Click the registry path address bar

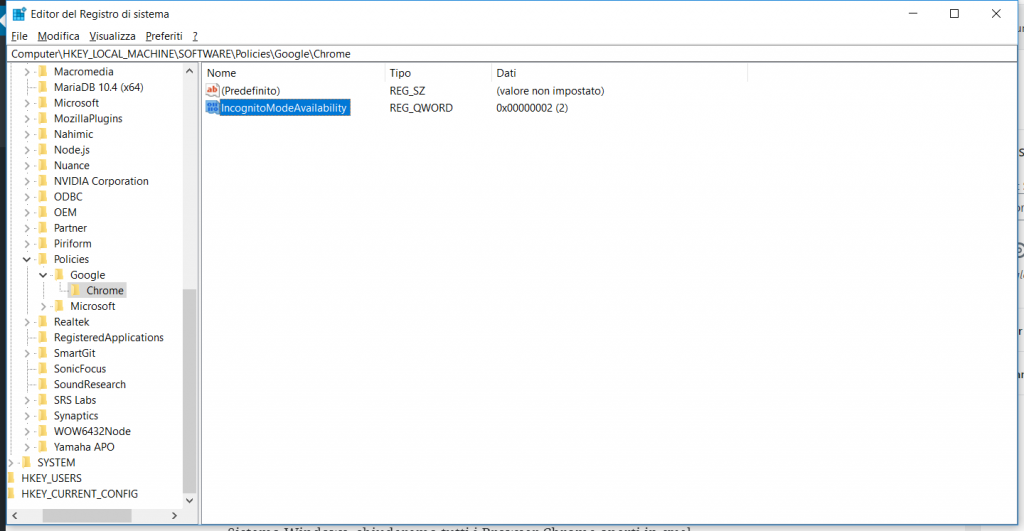[x=512, y=54]
